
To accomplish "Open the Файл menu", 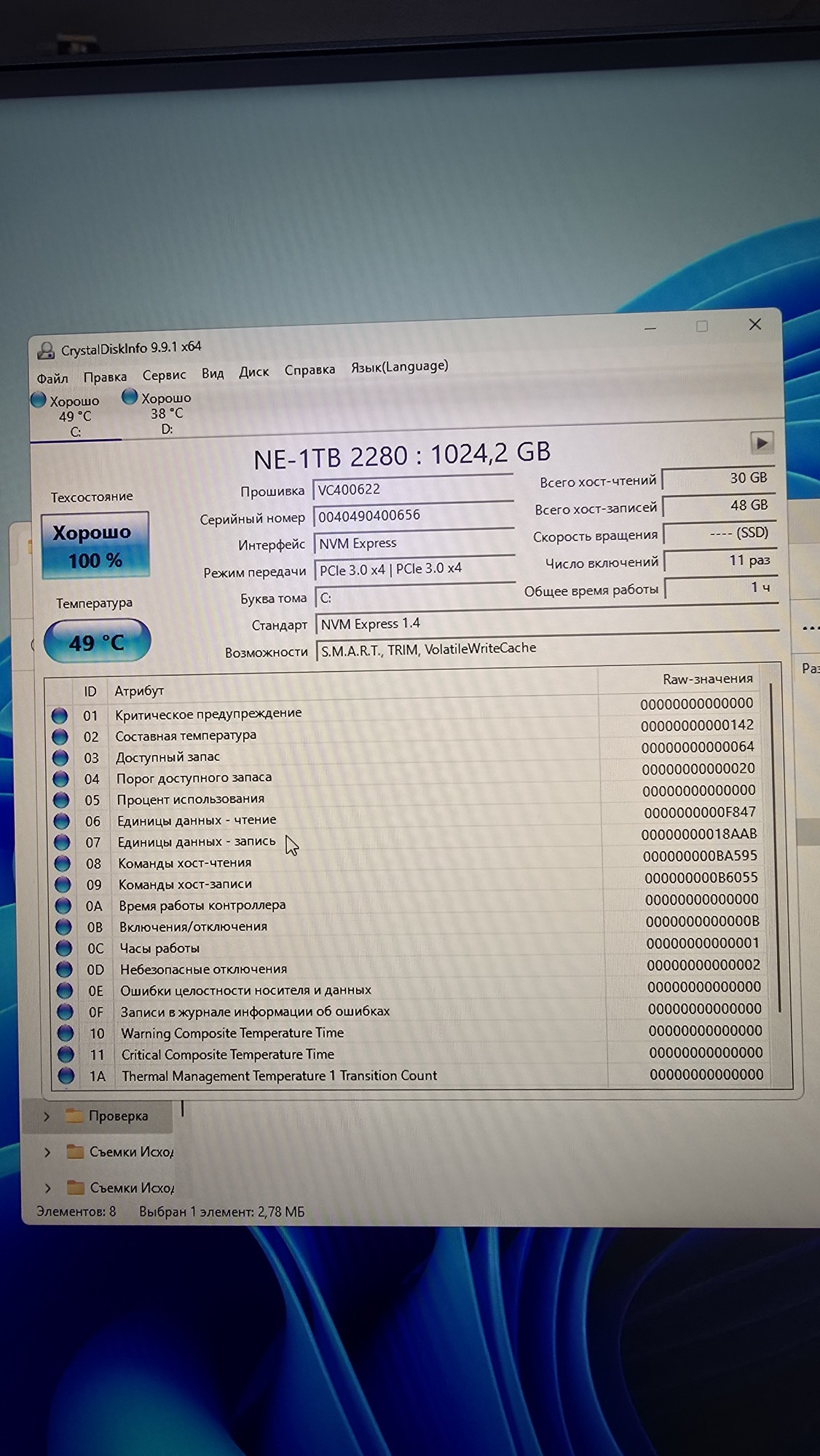I will click(x=52, y=379).
